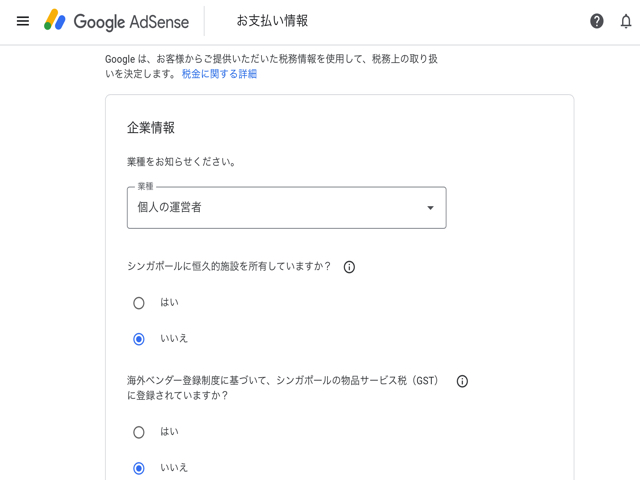Click the シンガポールに恒久的施設 question text
The height and width of the screenshot is (480, 640).
click(229, 267)
